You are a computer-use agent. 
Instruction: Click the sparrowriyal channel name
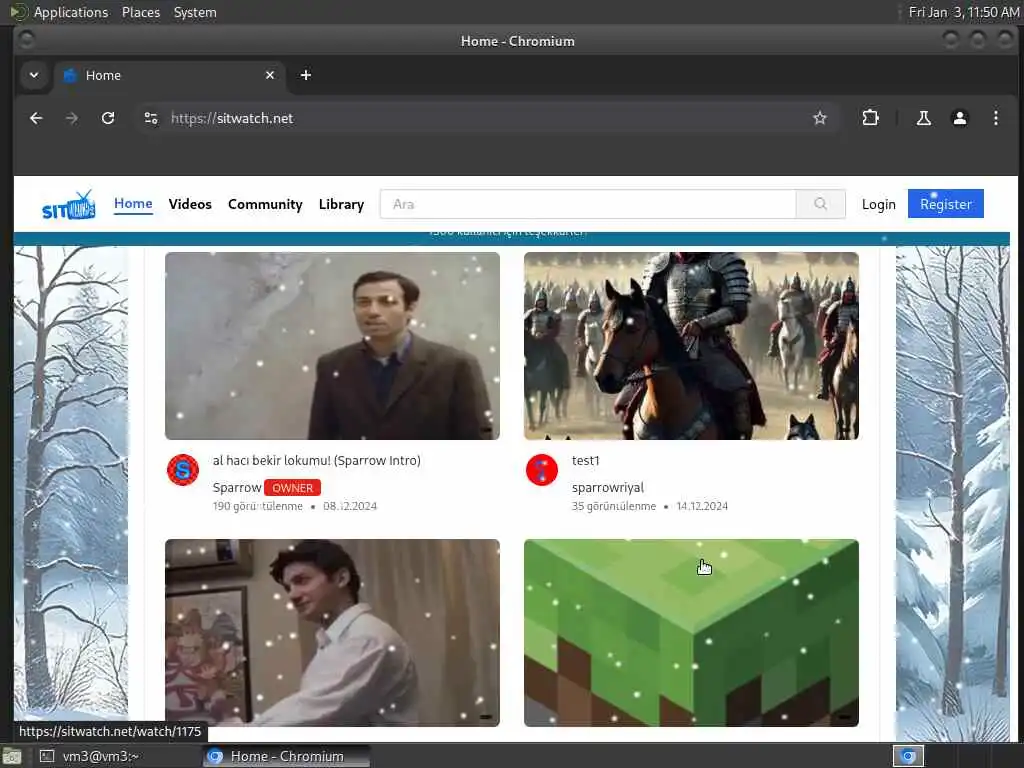point(607,488)
